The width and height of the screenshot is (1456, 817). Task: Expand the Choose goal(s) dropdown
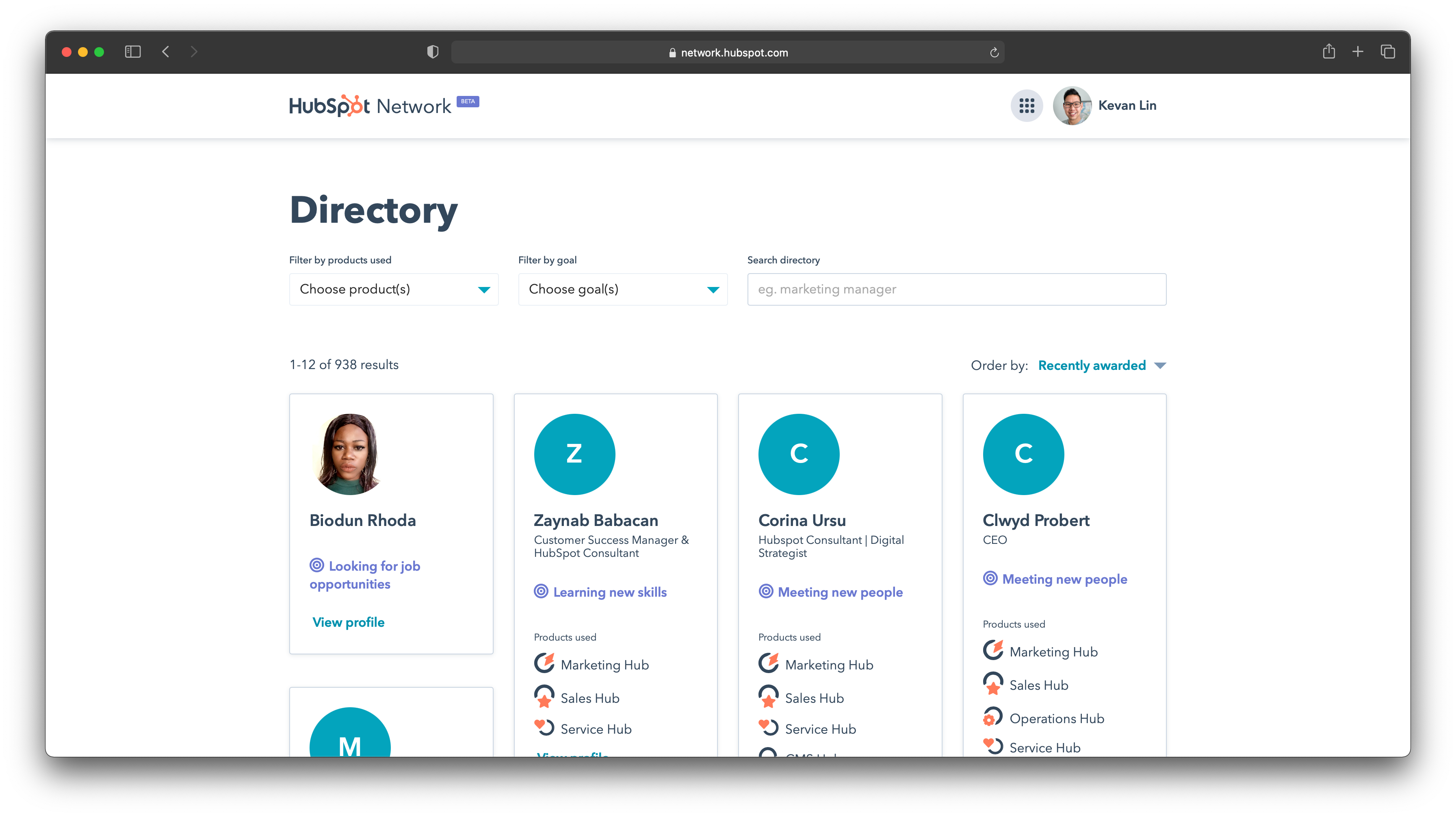click(x=622, y=289)
